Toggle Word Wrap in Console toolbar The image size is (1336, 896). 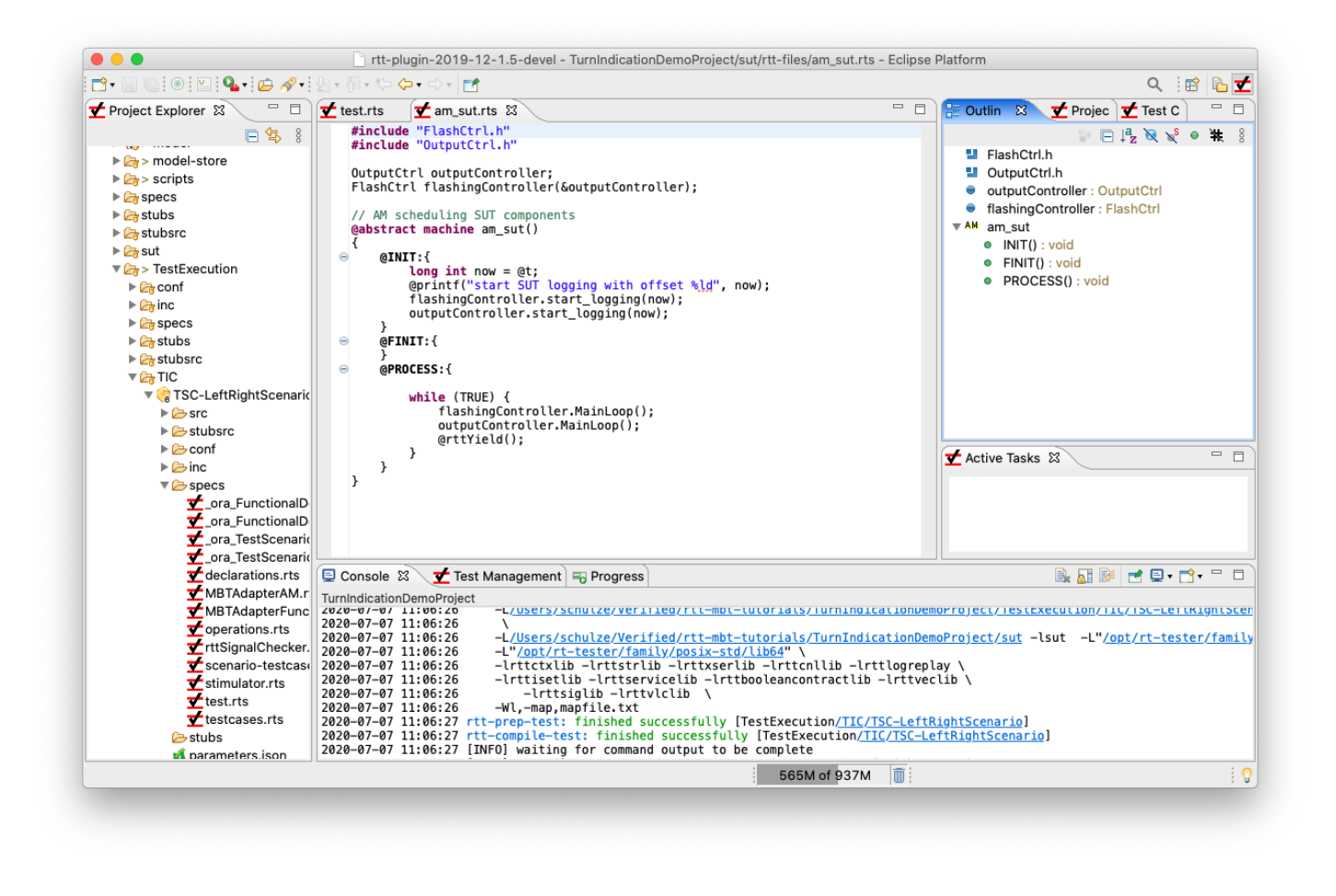pyautogui.click(x=1107, y=576)
